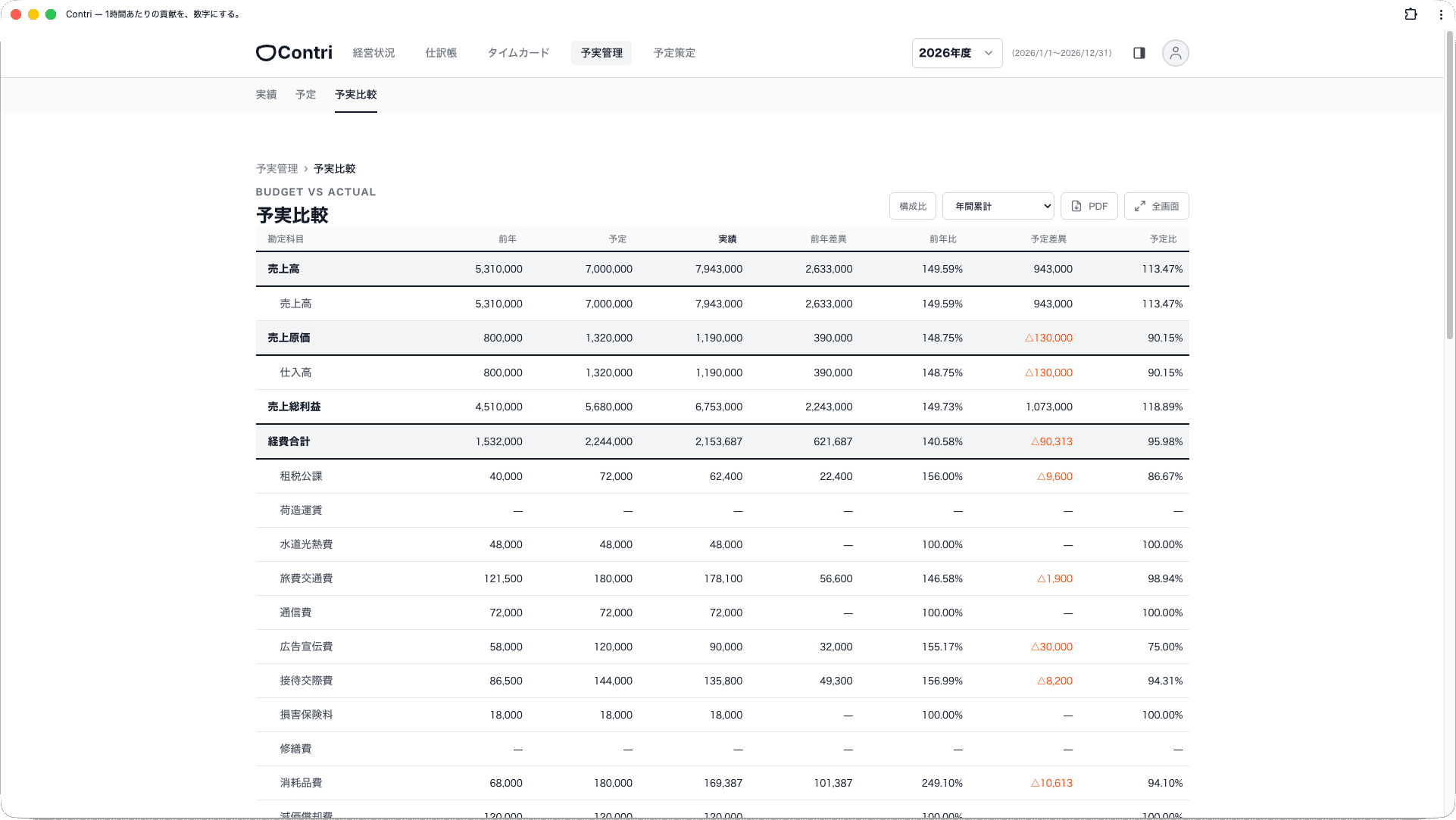Open 予定策定 in the top navigation

674,53
